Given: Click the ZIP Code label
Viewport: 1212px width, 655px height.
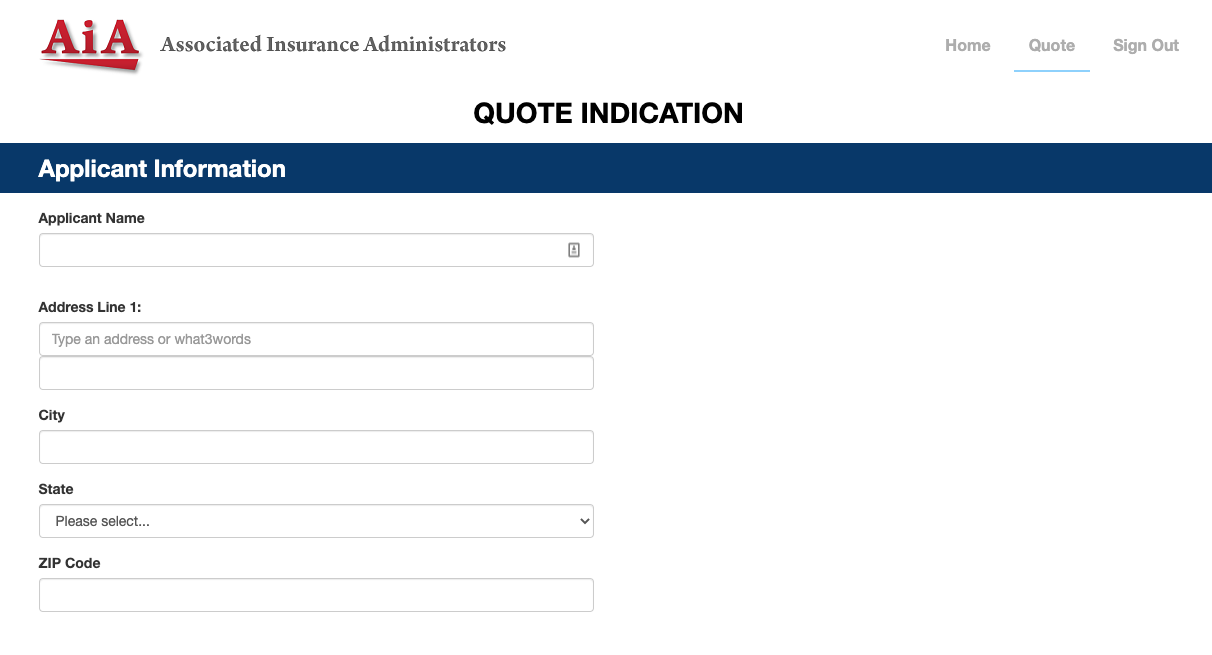Looking at the screenshot, I should (69, 563).
